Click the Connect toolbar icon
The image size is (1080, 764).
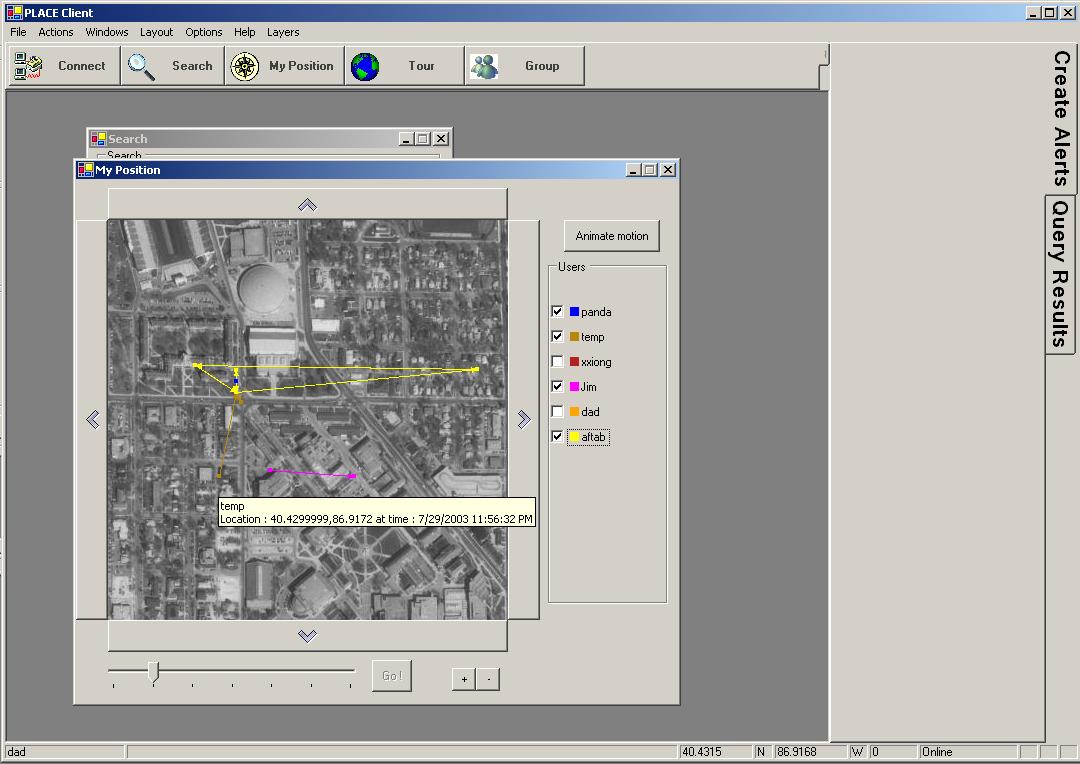pos(28,66)
